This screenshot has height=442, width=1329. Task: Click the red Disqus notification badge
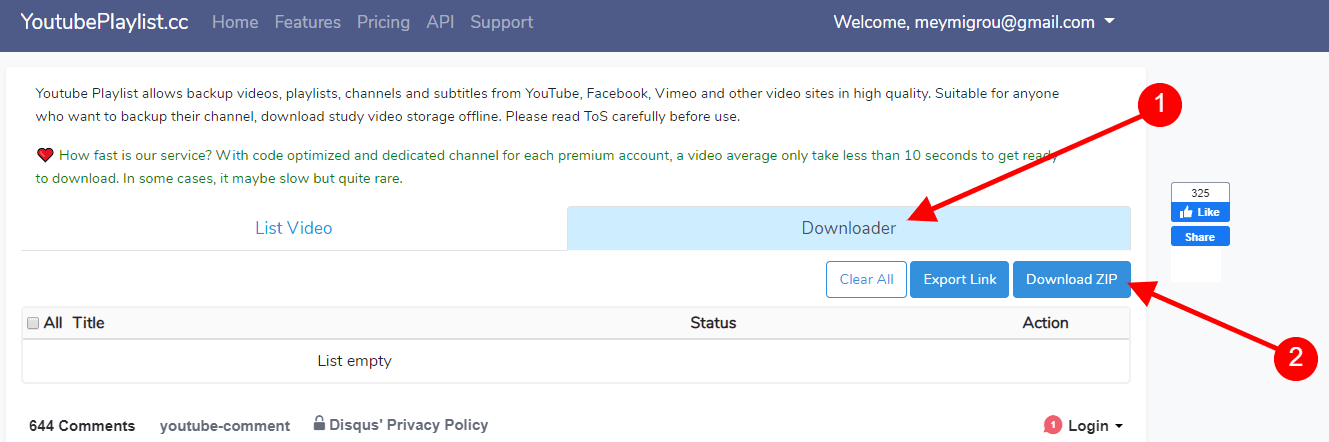(1052, 426)
